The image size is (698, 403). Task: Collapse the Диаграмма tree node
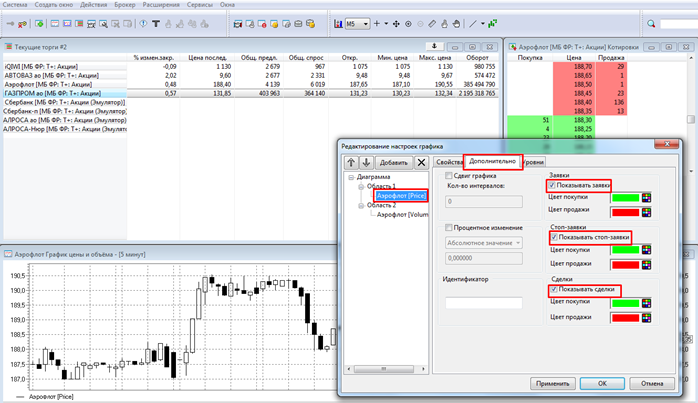(x=351, y=177)
